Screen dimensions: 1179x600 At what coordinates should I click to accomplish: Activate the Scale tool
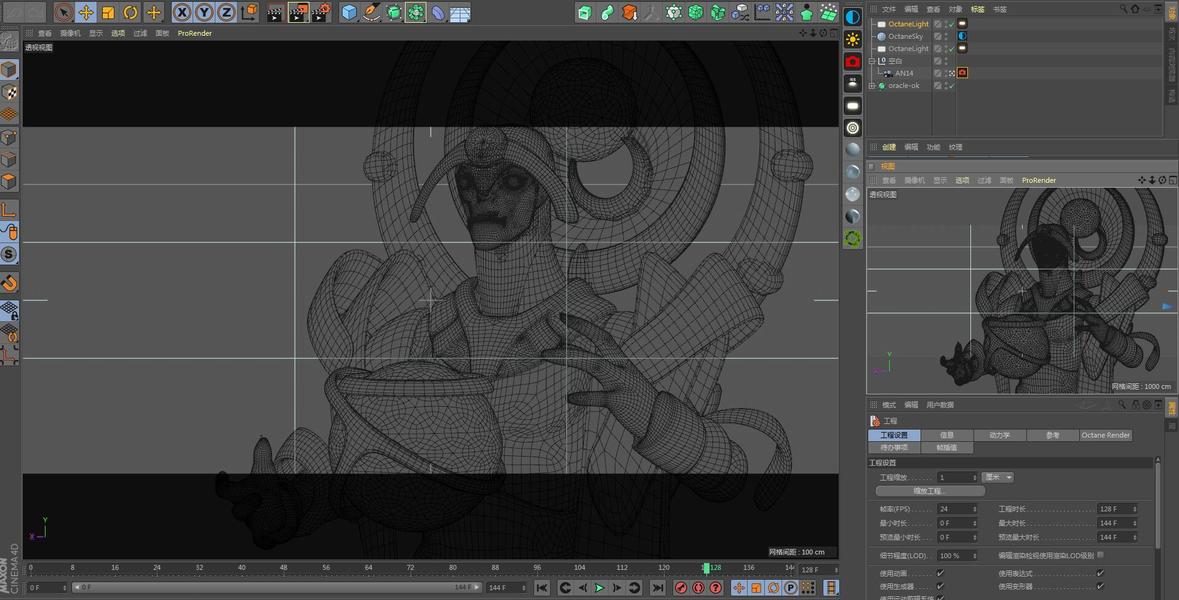pos(108,12)
